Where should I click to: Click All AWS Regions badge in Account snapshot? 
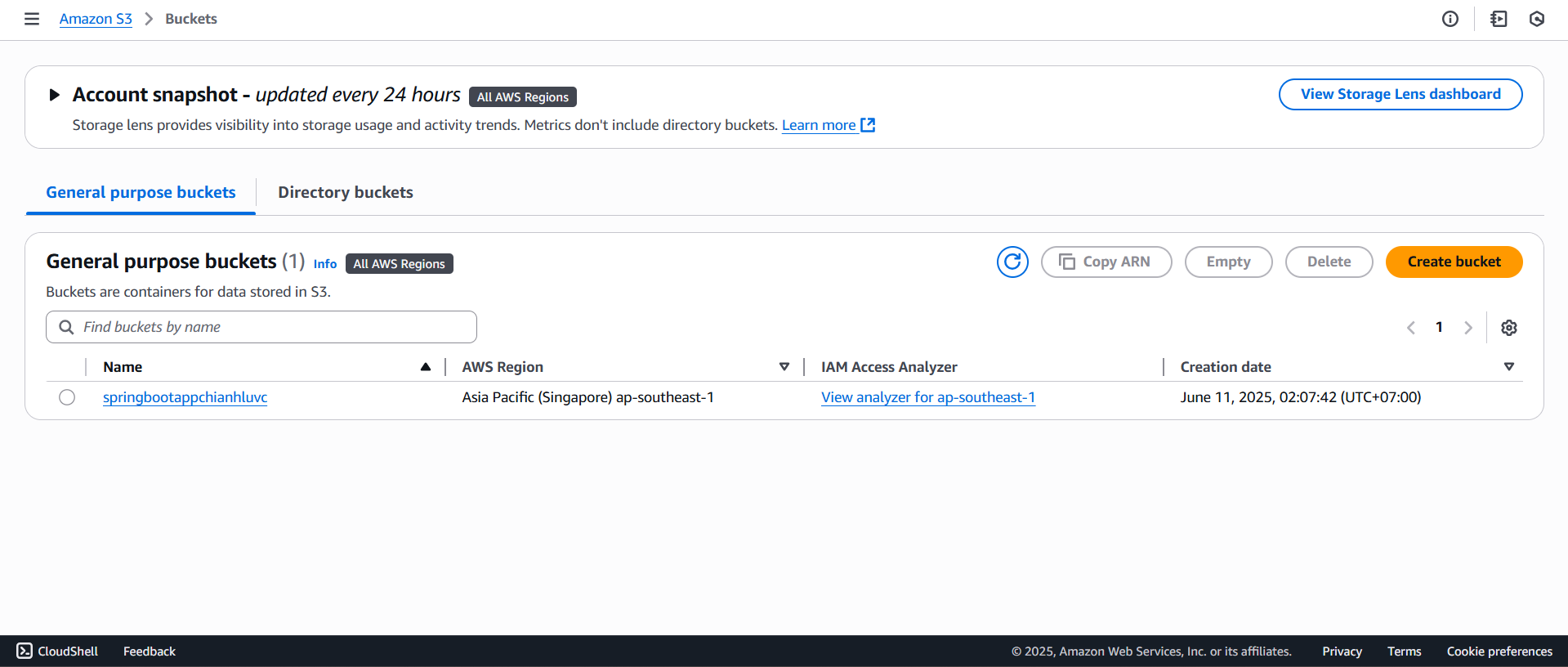point(523,96)
